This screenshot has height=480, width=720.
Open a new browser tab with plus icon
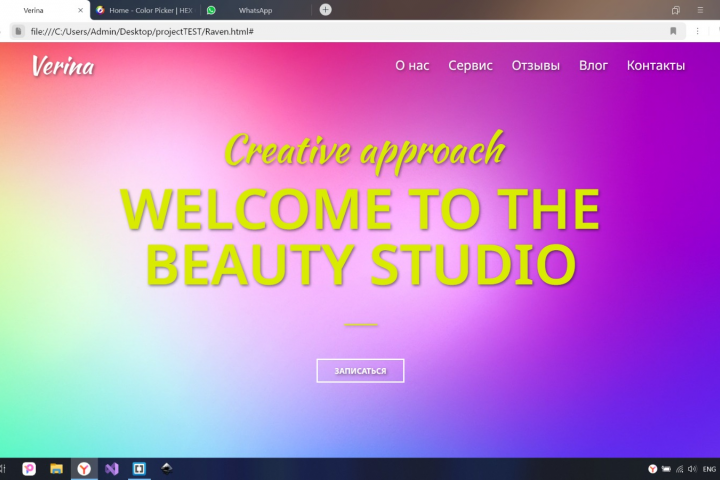325,10
